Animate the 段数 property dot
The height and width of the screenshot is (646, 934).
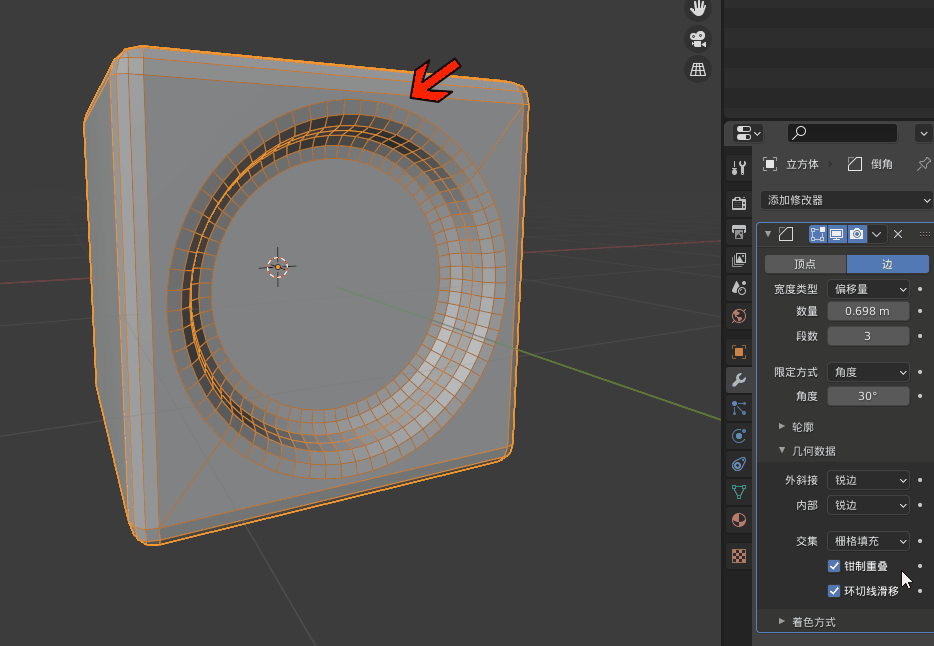[920, 336]
